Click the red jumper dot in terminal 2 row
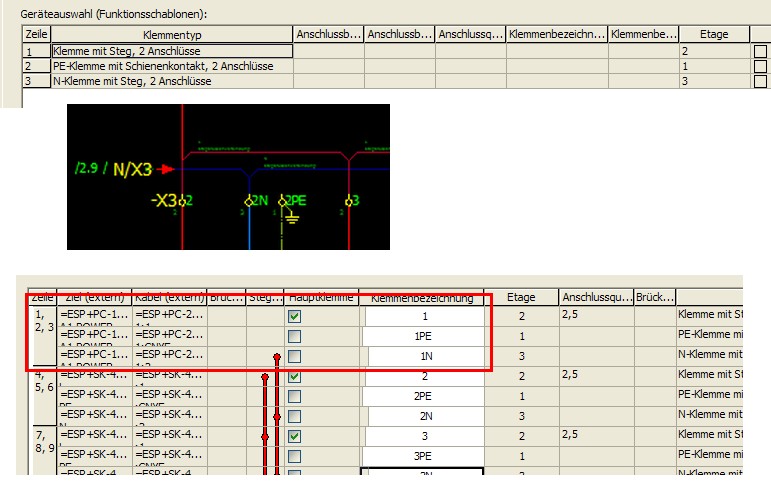The width and height of the screenshot is (771, 500). coord(265,378)
